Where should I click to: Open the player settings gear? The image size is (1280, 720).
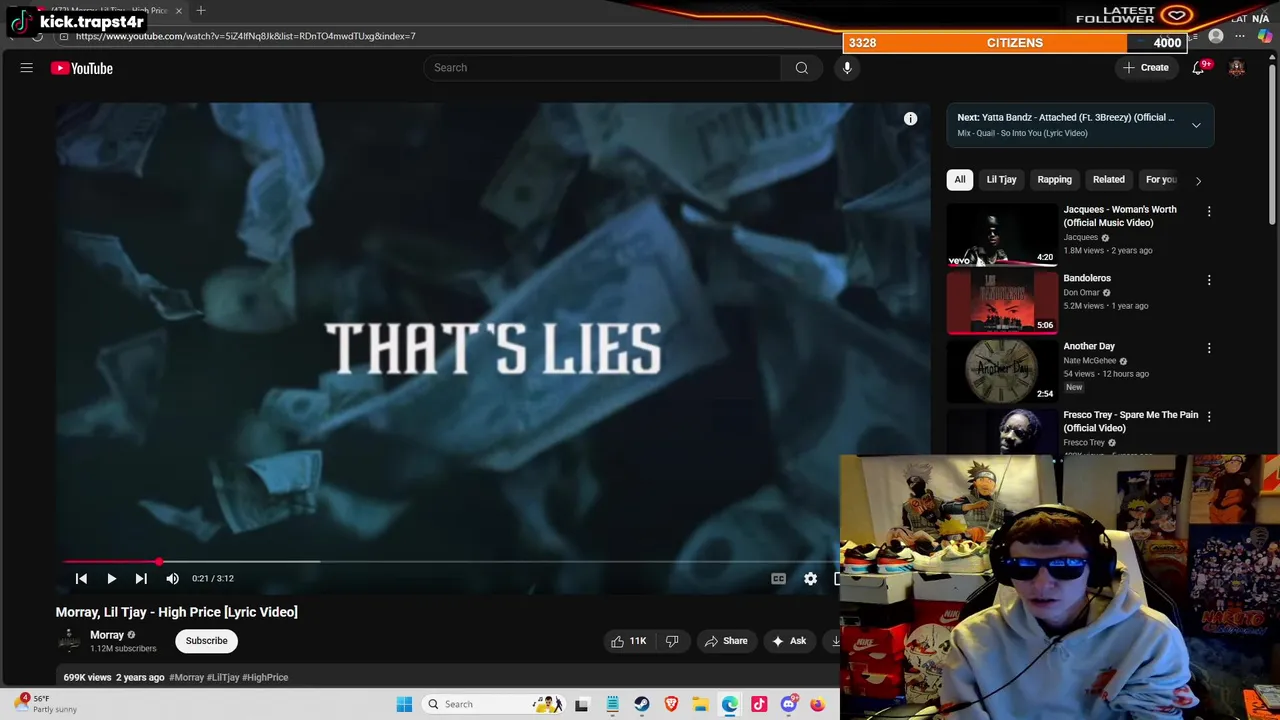pos(810,578)
